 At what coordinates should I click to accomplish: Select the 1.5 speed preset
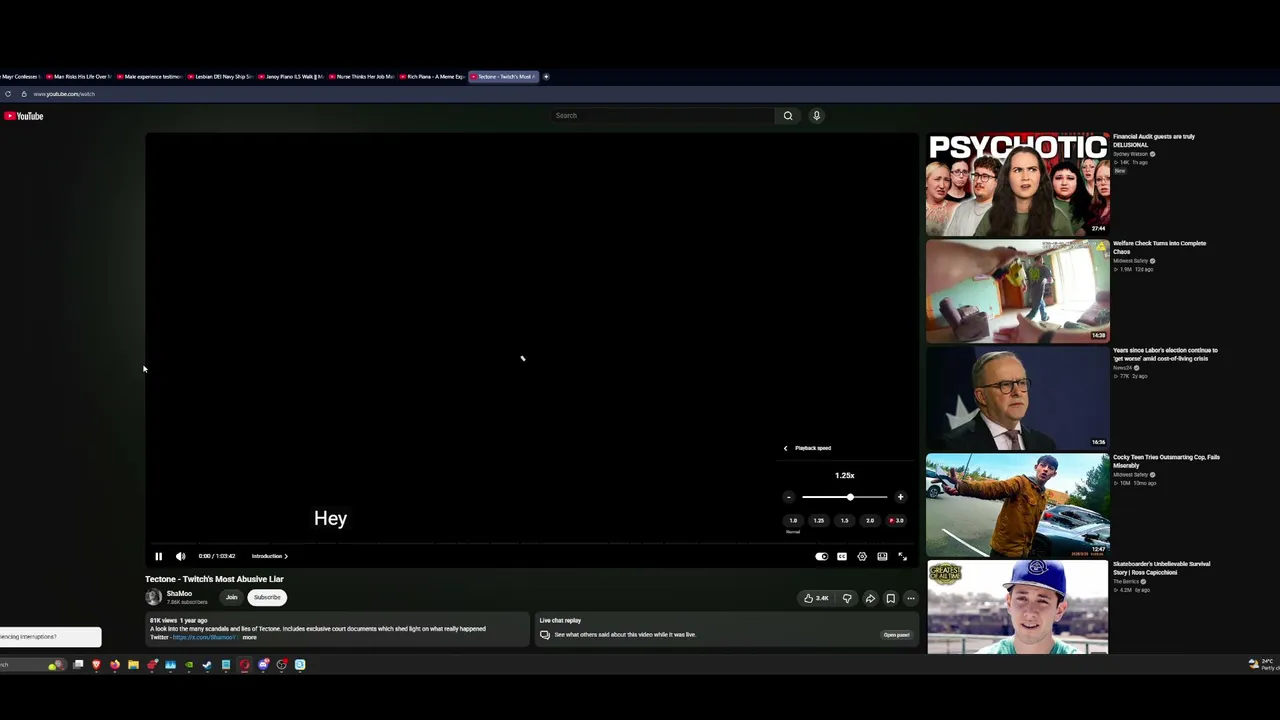click(x=844, y=520)
